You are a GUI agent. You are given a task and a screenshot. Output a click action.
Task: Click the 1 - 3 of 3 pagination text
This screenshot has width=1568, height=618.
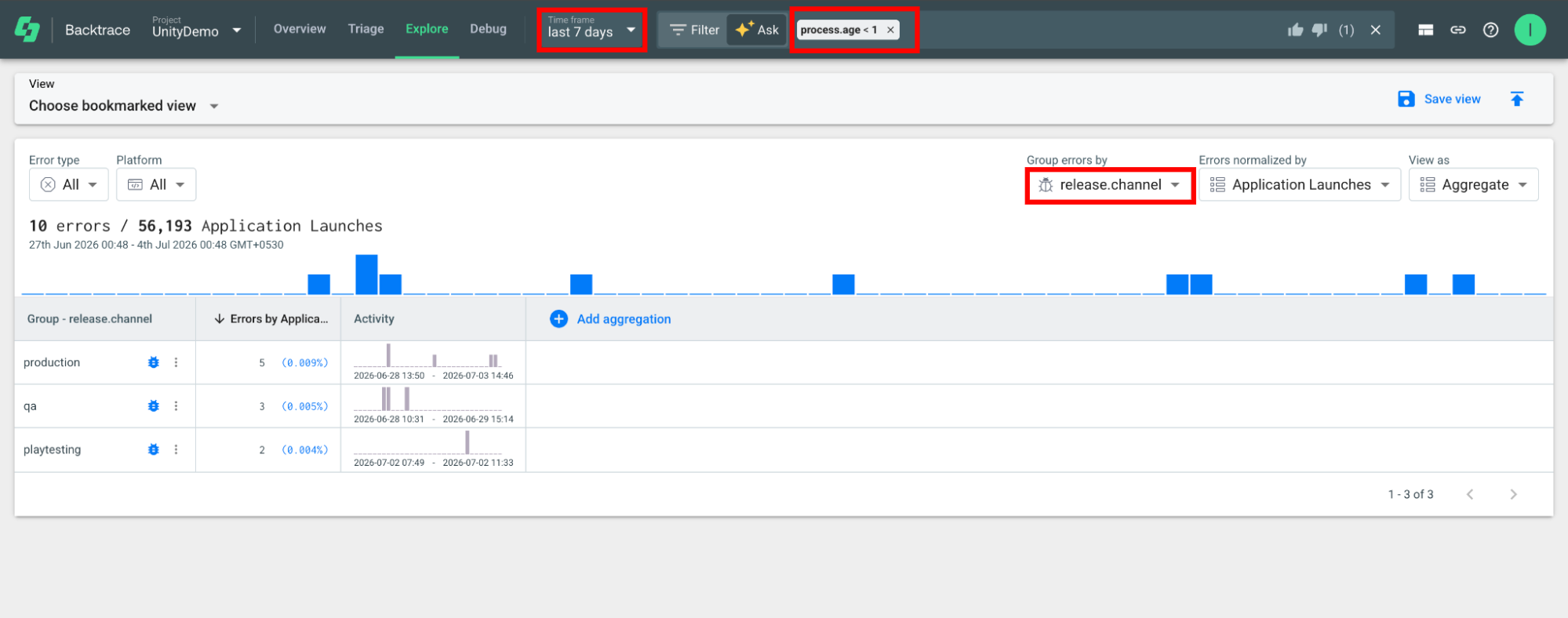(x=1410, y=494)
